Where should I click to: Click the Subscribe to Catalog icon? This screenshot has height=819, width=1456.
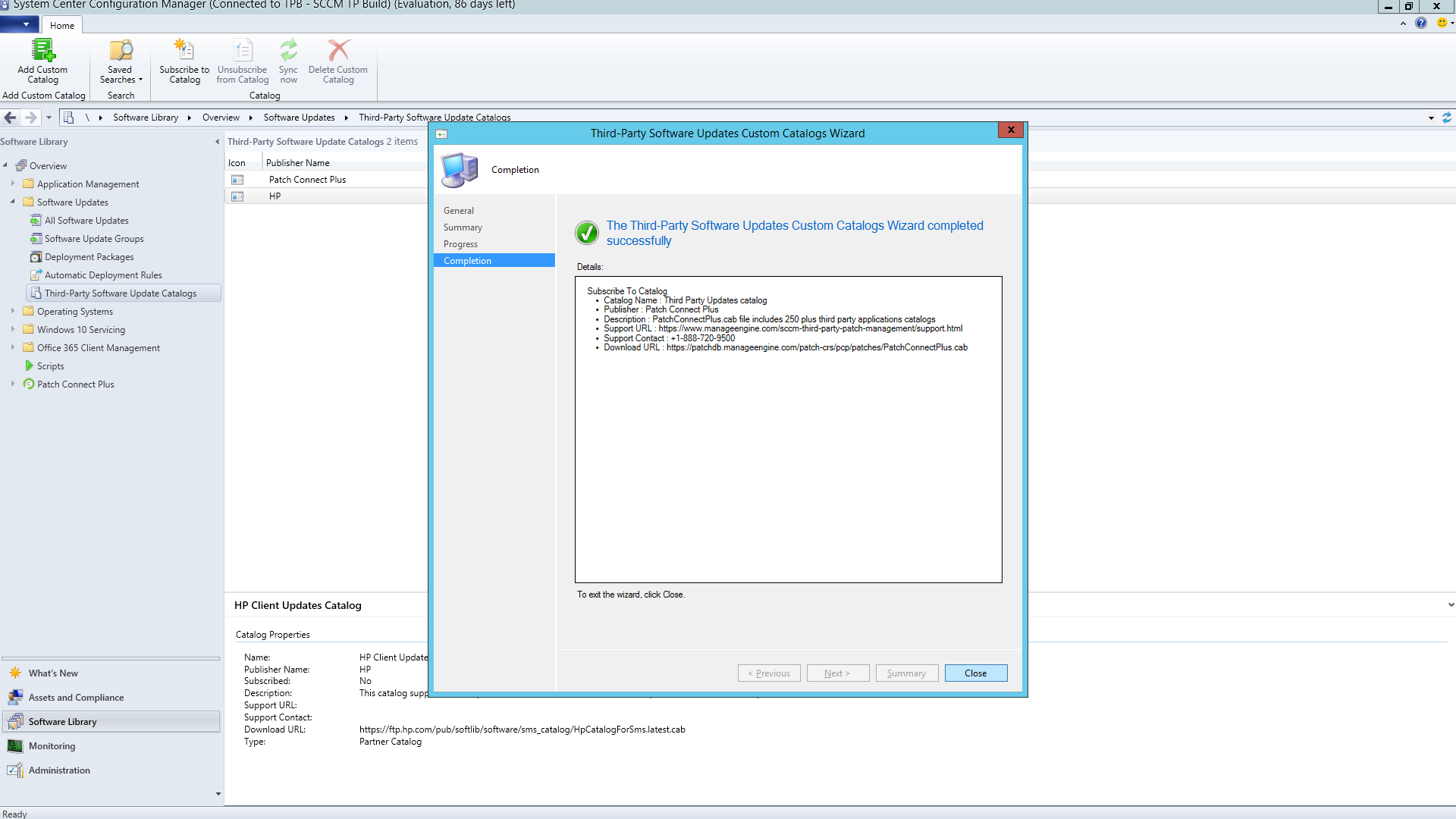point(184,52)
